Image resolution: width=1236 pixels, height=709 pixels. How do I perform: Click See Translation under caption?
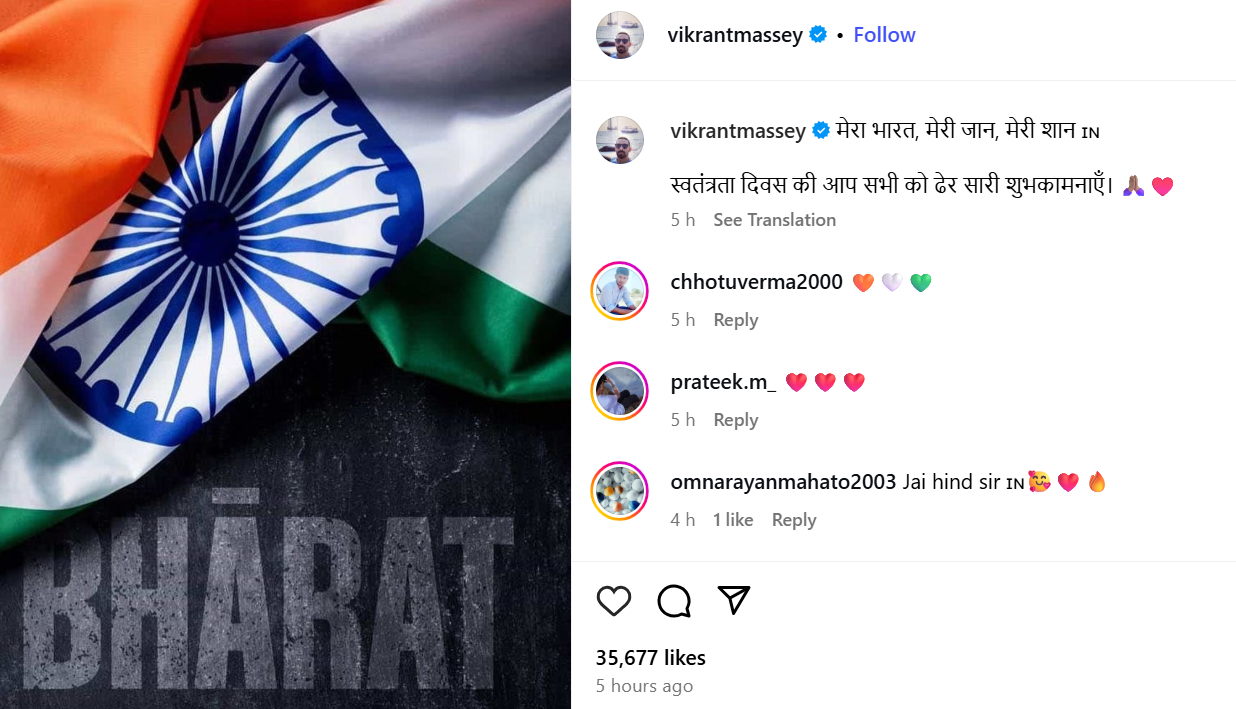(774, 220)
